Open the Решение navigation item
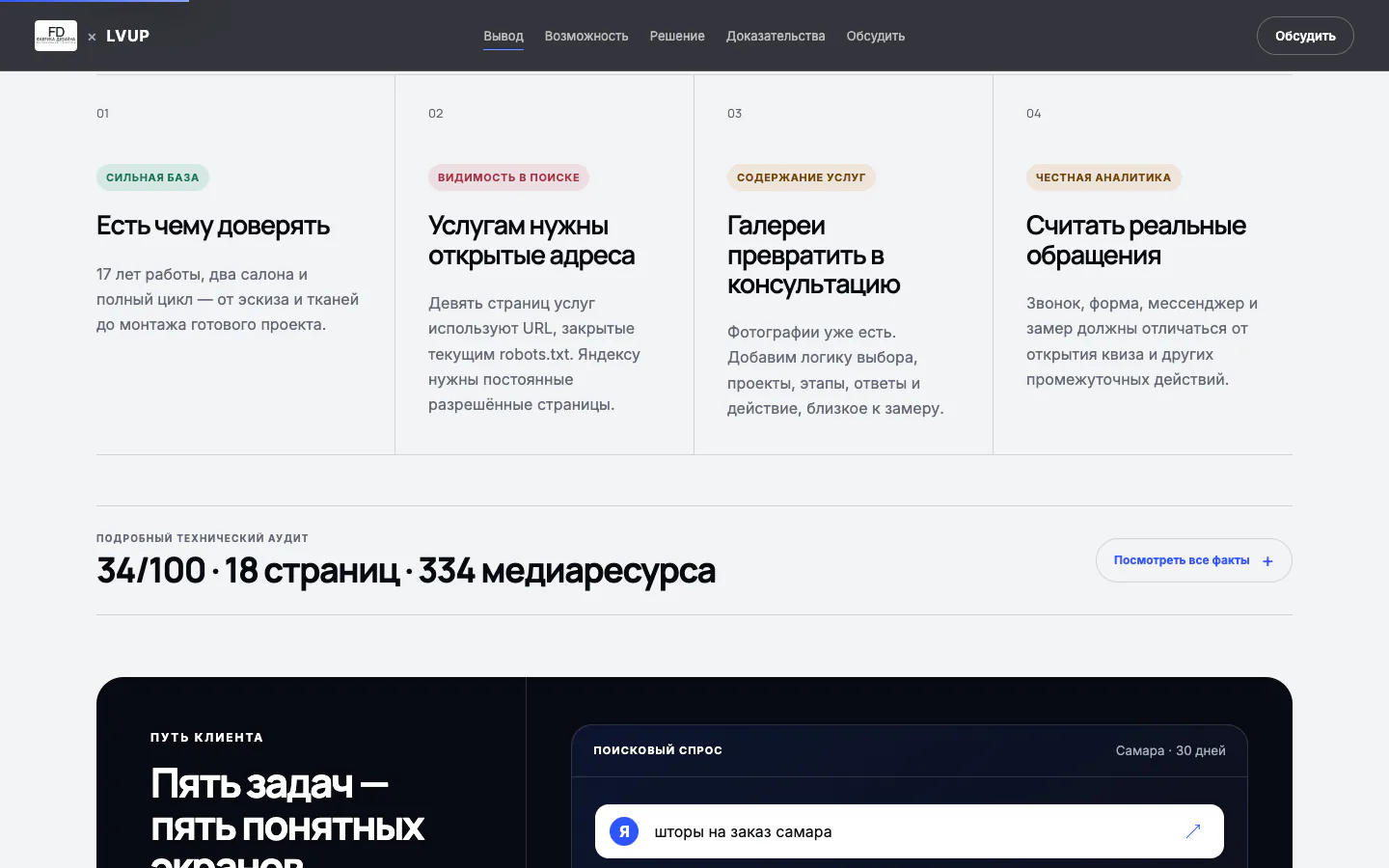 click(677, 36)
